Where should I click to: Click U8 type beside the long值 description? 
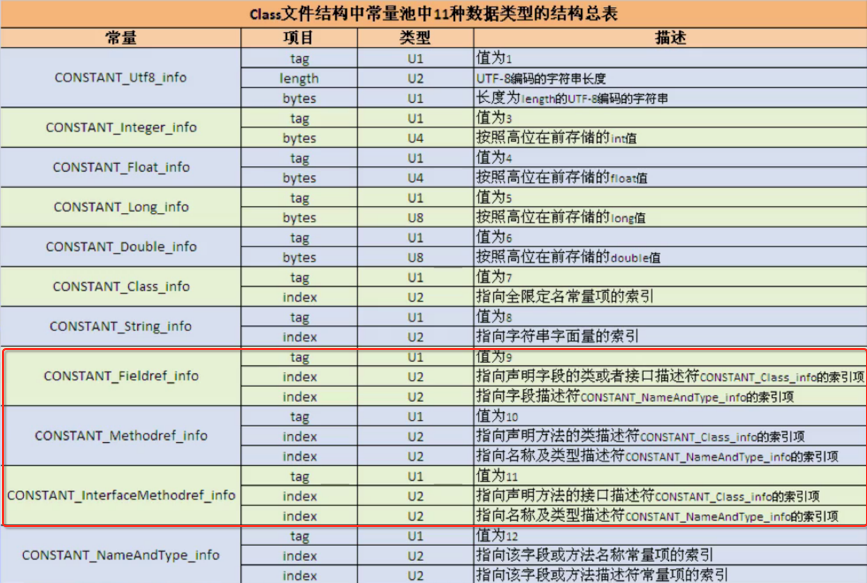point(415,218)
